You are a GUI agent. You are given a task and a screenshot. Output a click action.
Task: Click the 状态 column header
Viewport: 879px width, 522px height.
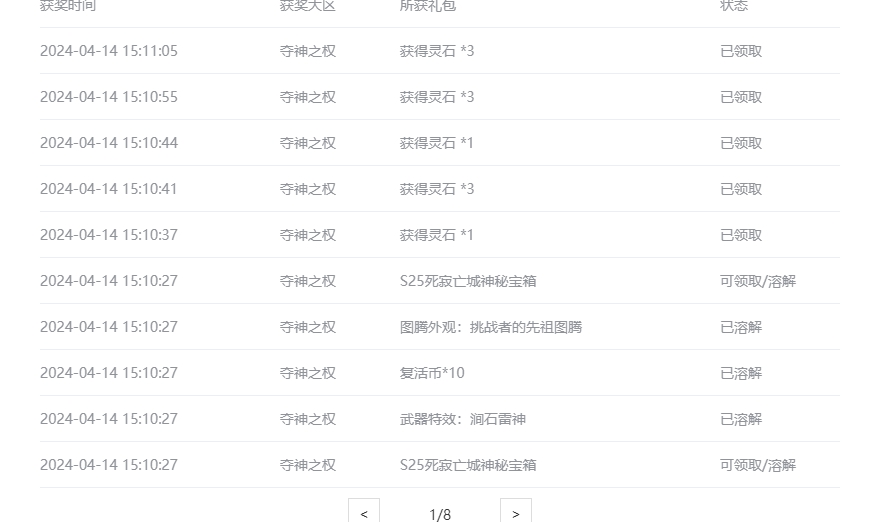point(734,6)
